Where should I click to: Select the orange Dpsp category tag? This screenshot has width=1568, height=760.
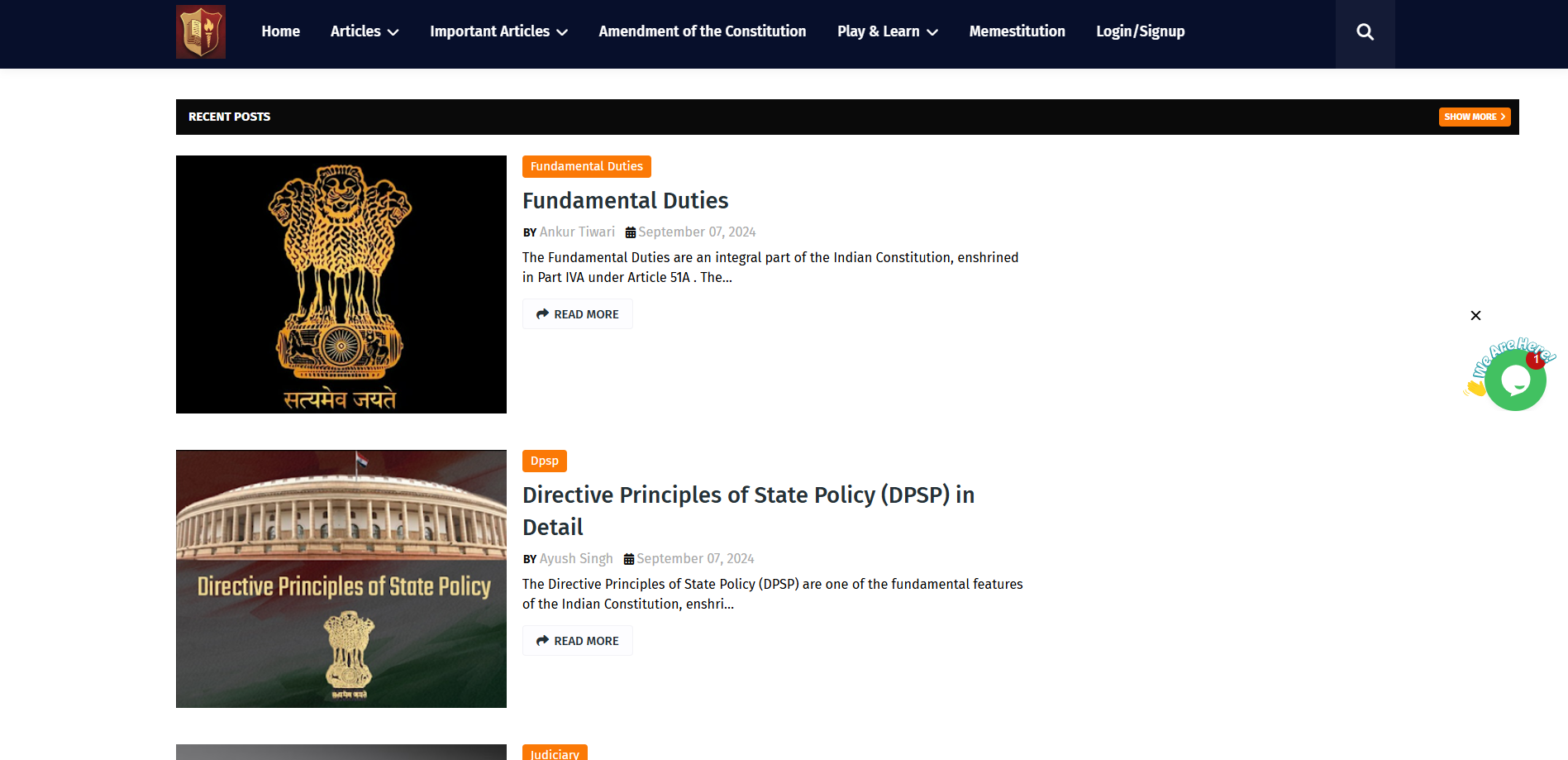[544, 461]
